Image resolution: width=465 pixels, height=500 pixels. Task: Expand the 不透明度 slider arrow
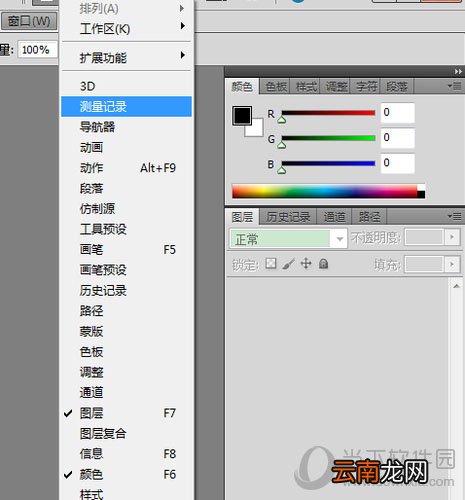tap(452, 237)
